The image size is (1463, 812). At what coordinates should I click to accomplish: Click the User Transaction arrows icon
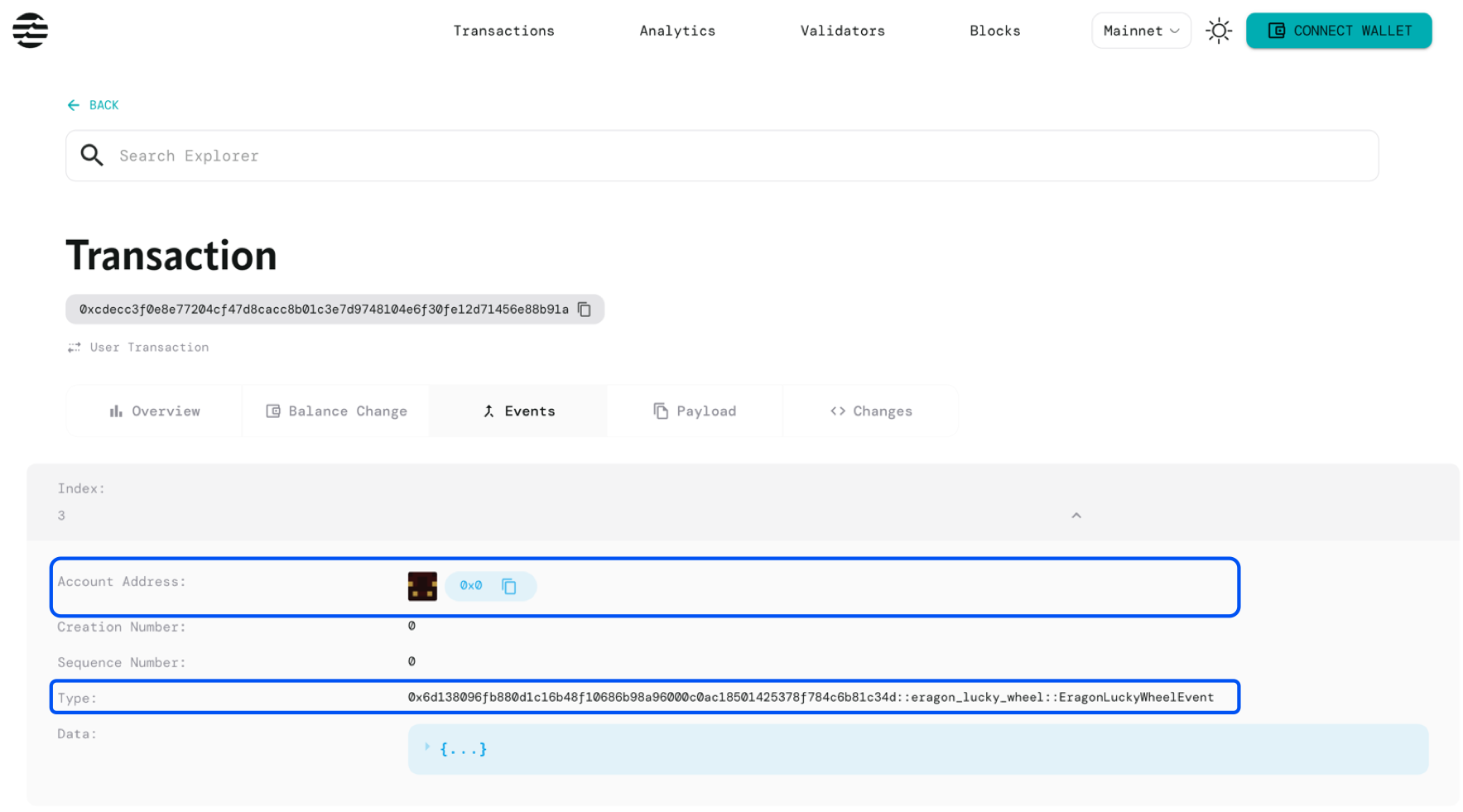73,347
